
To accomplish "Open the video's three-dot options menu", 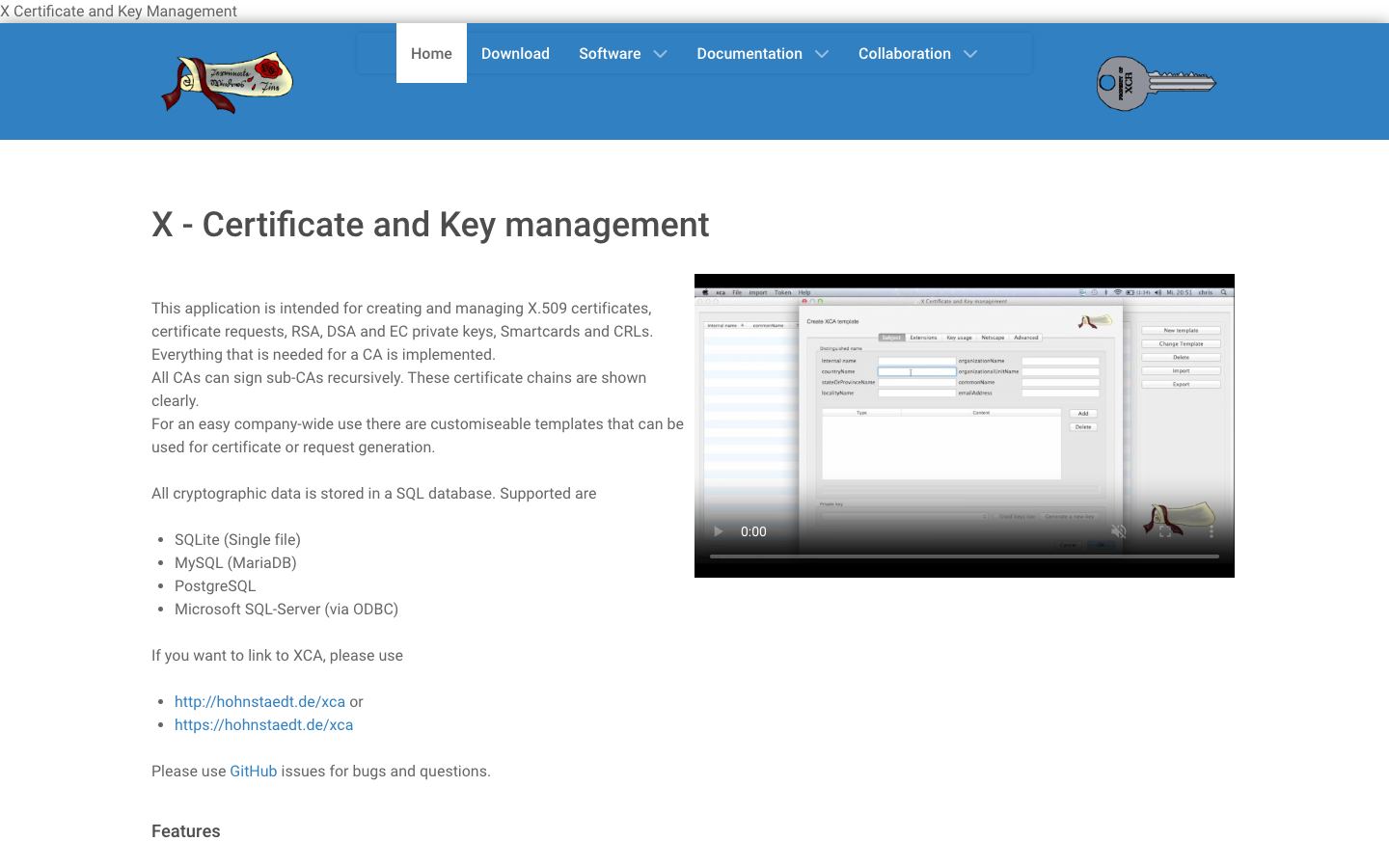I will pyautogui.click(x=1212, y=531).
